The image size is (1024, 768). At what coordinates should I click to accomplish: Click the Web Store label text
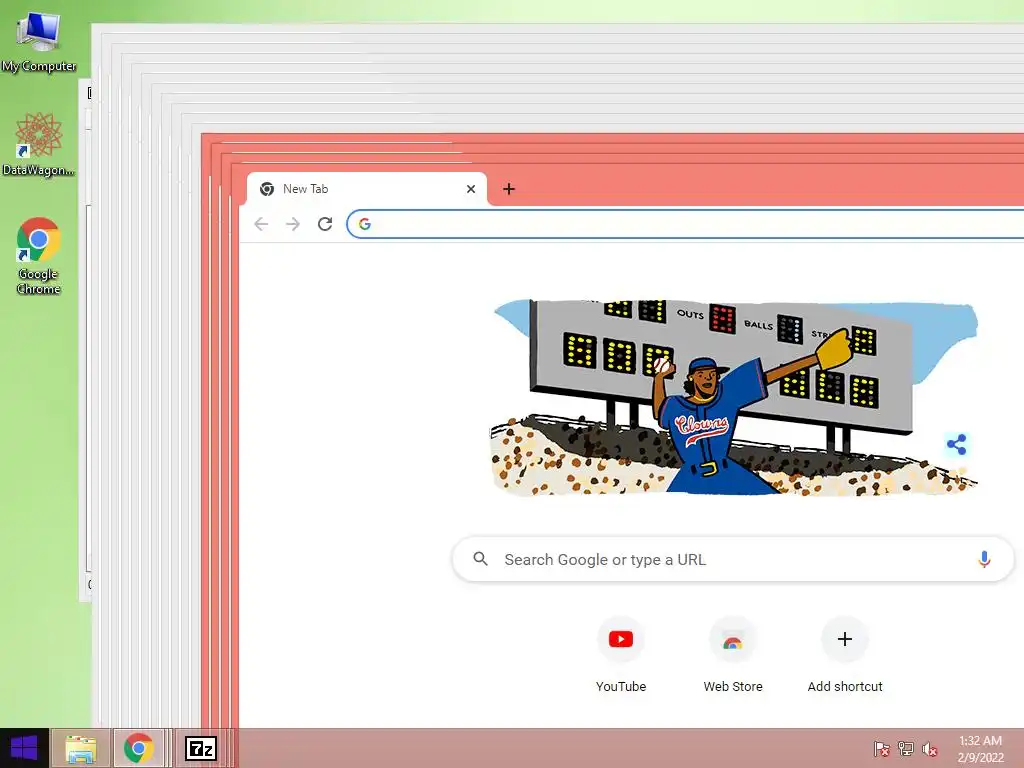coord(733,686)
